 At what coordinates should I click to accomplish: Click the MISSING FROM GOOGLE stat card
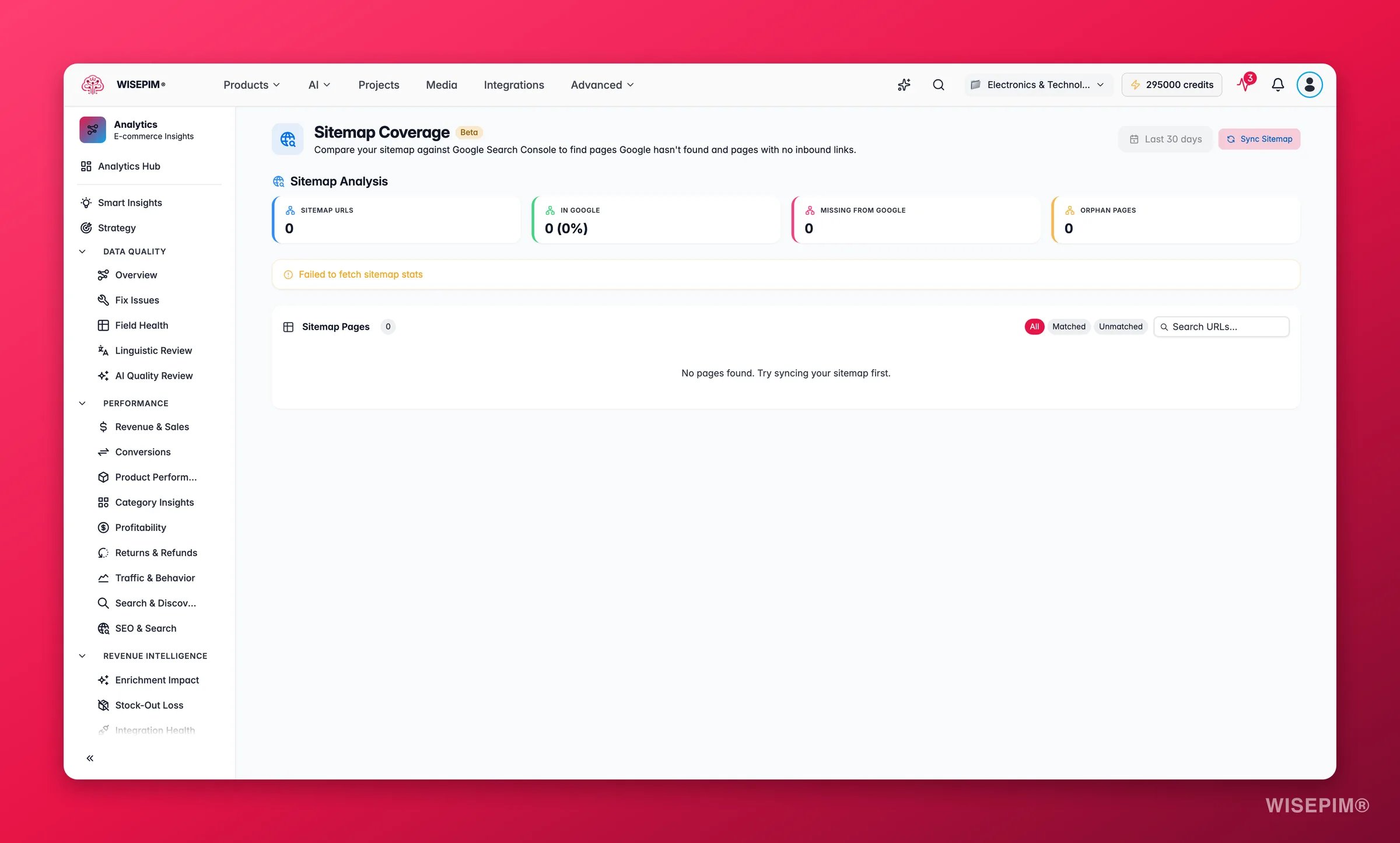tap(916, 219)
